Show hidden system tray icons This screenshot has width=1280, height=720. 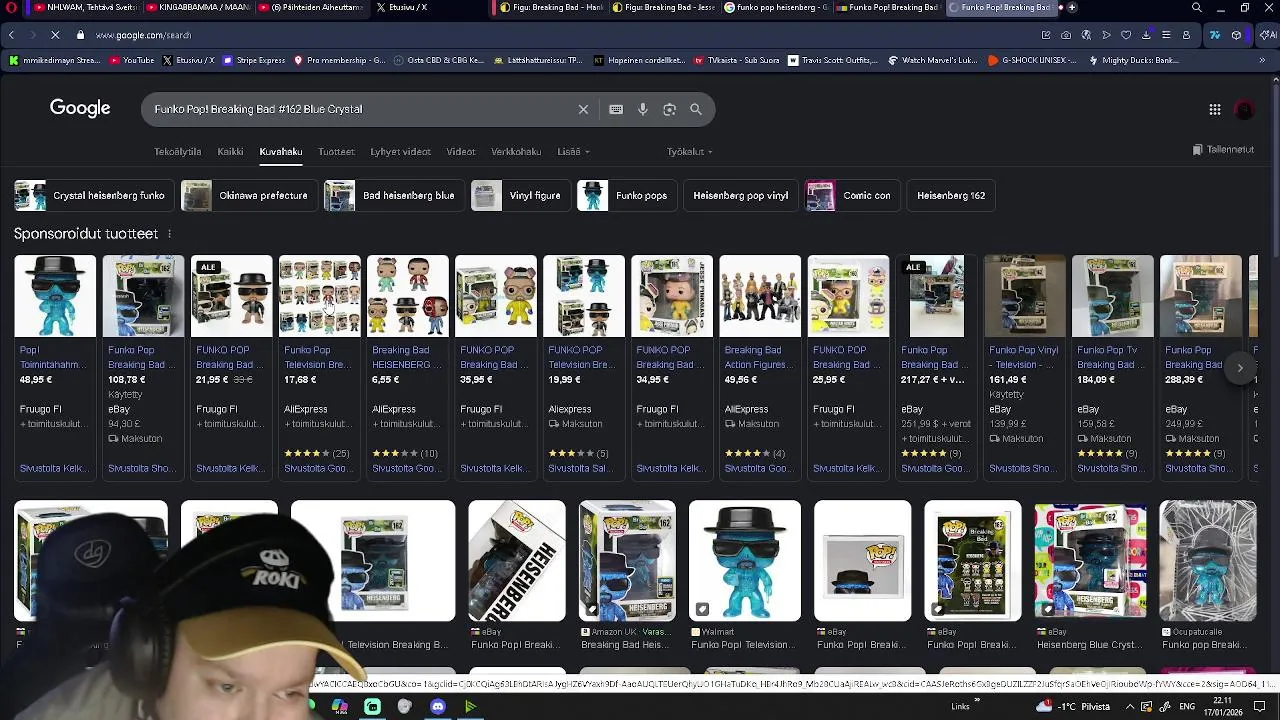(1131, 707)
